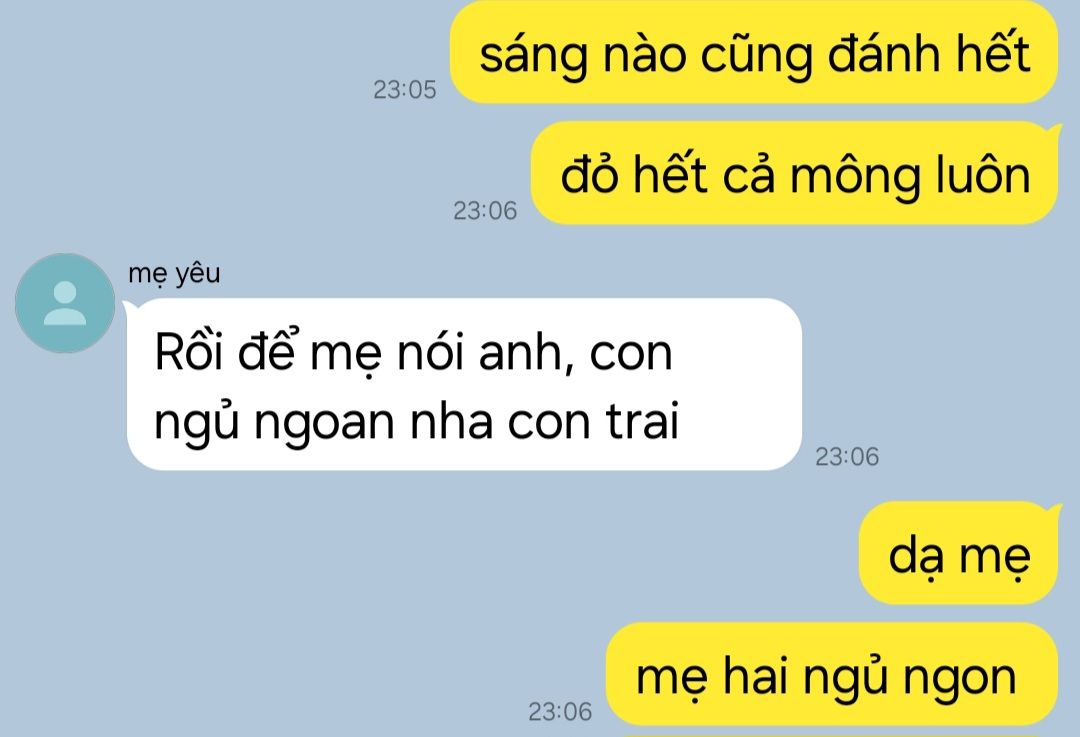The width and height of the screenshot is (1080, 737).
Task: Tap the white message from mẹ yêu
Action: point(464,384)
